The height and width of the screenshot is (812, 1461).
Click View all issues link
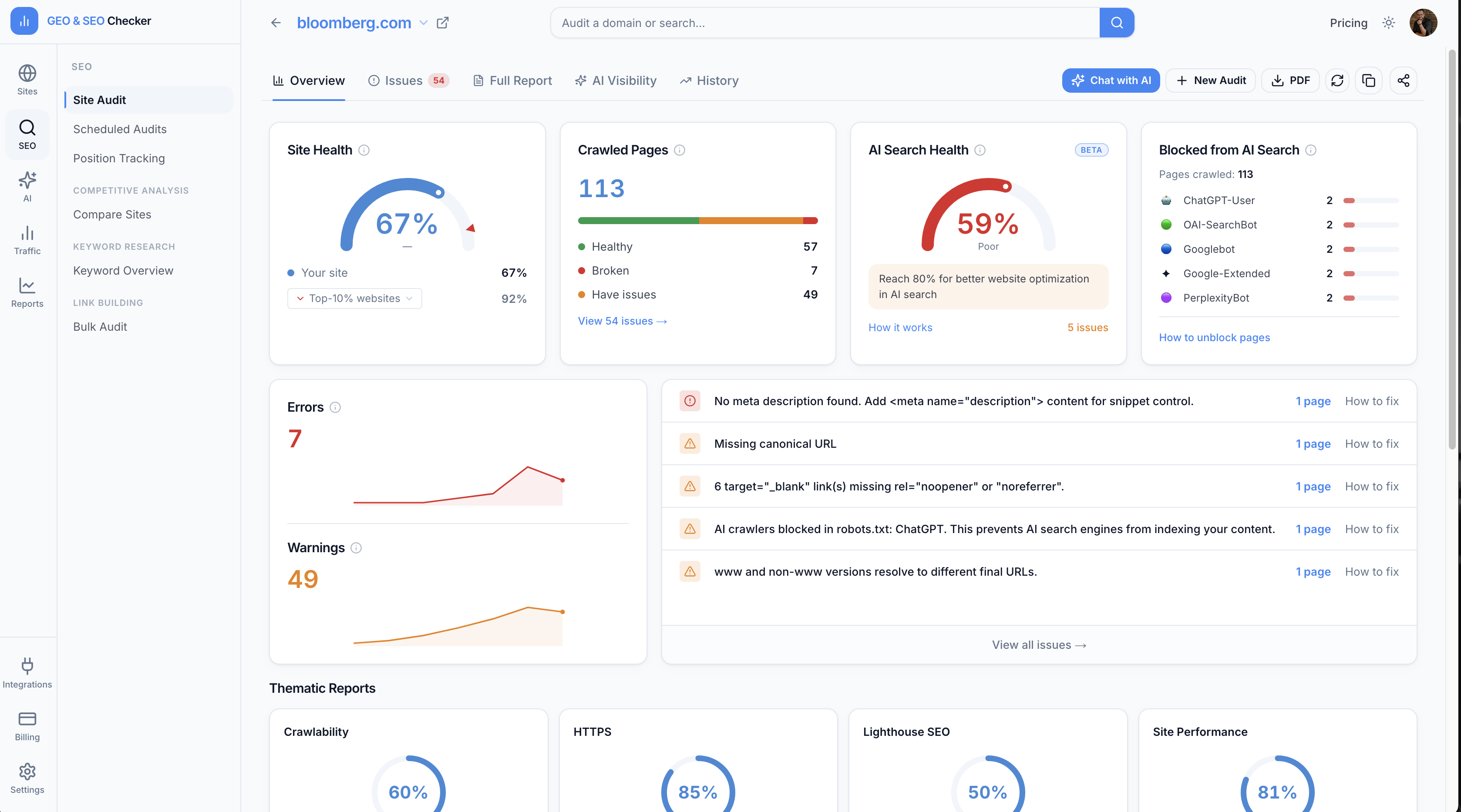1039,645
